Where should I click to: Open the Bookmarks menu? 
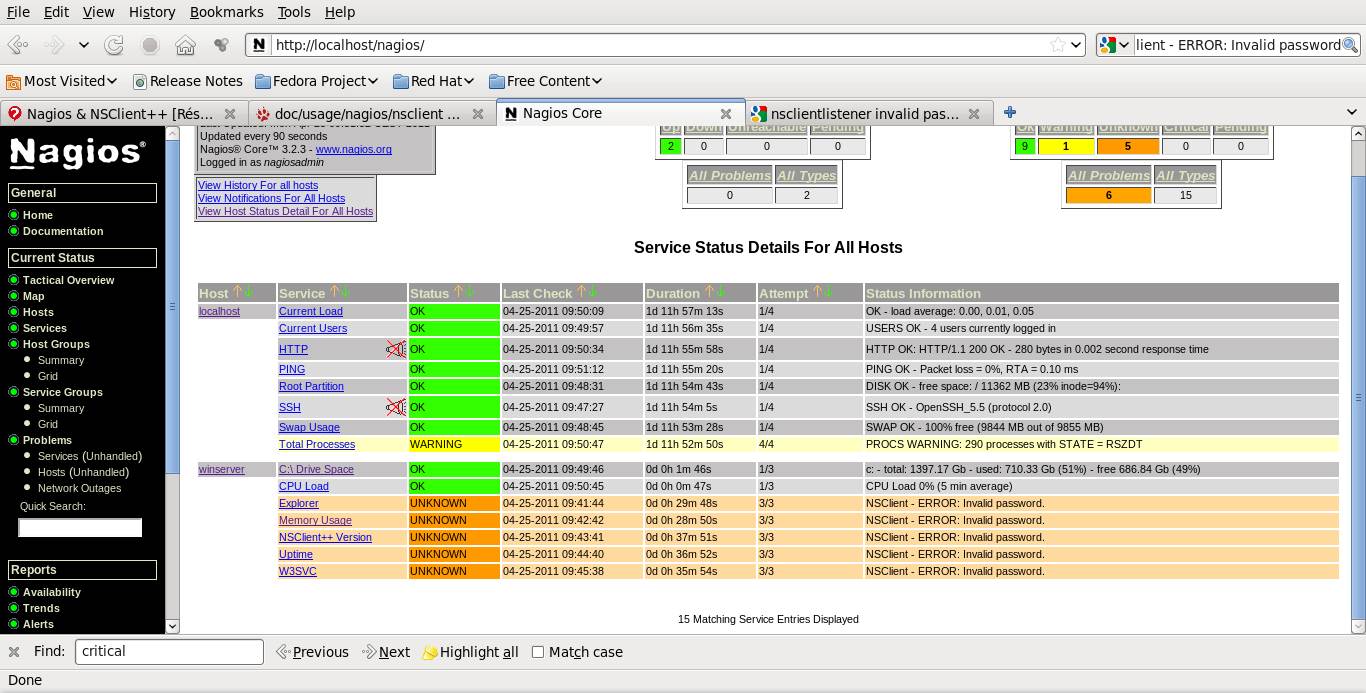226,12
